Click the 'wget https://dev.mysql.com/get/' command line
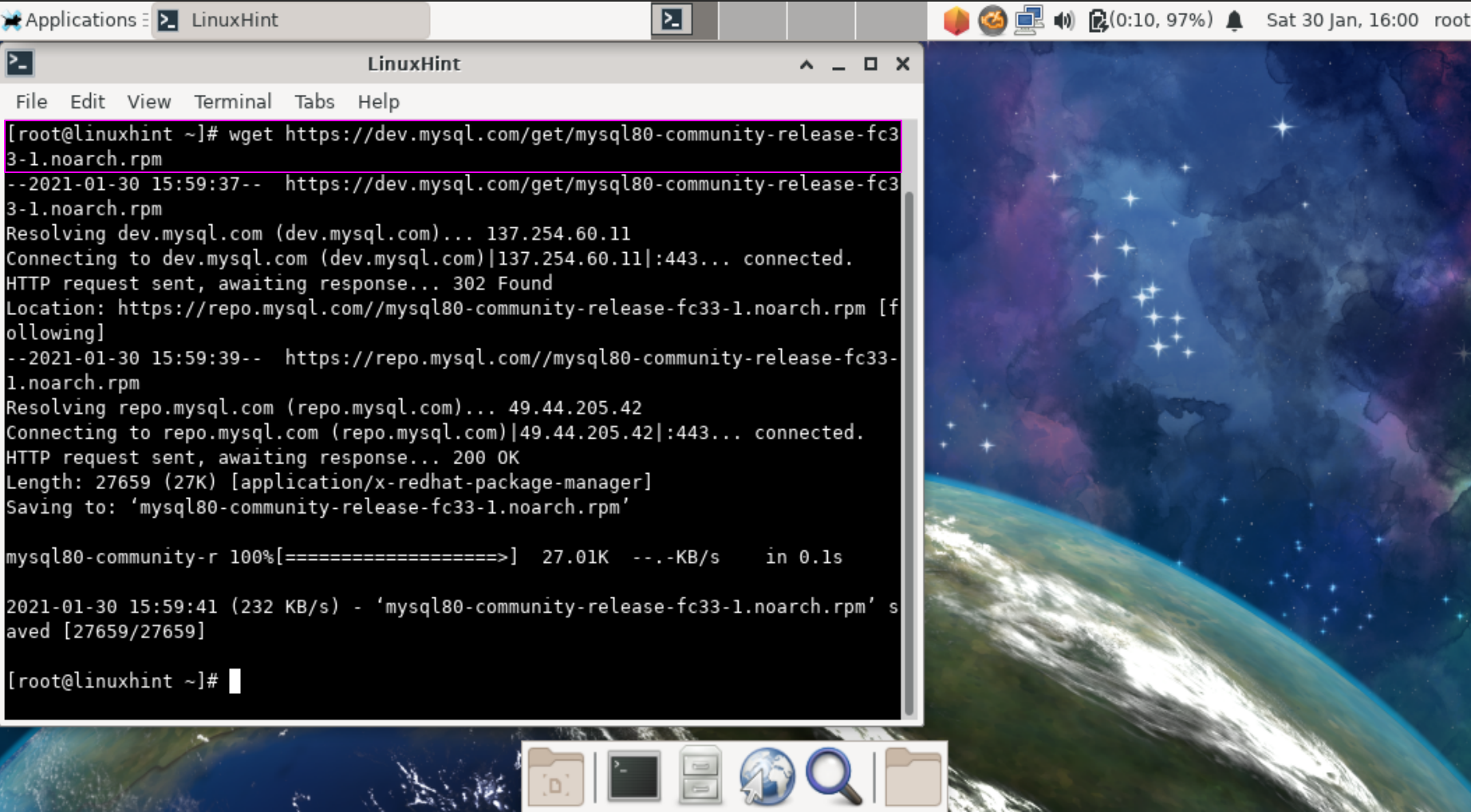The height and width of the screenshot is (812, 1471). [x=453, y=146]
